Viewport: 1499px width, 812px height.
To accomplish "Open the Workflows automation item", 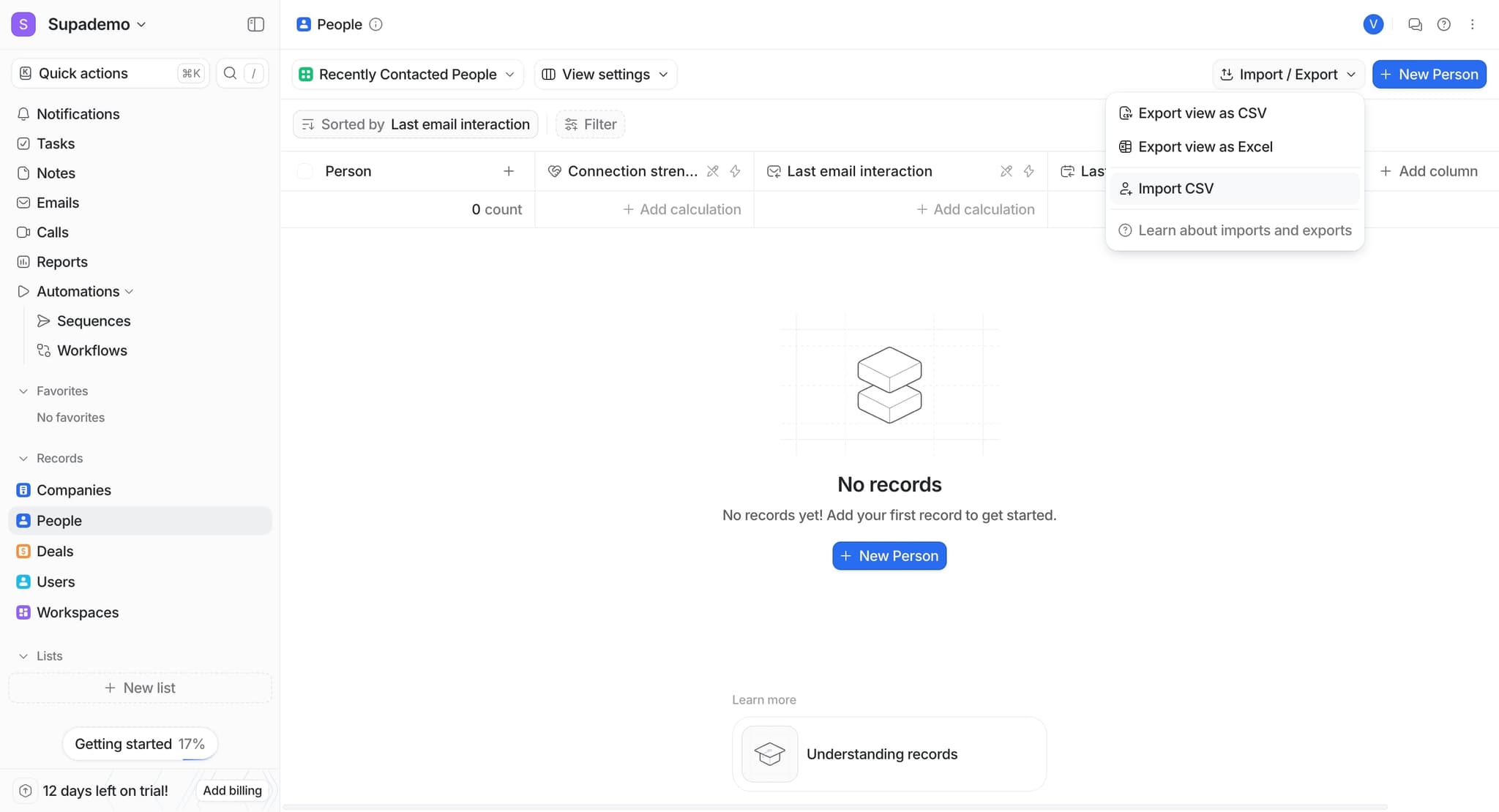I will coord(92,350).
